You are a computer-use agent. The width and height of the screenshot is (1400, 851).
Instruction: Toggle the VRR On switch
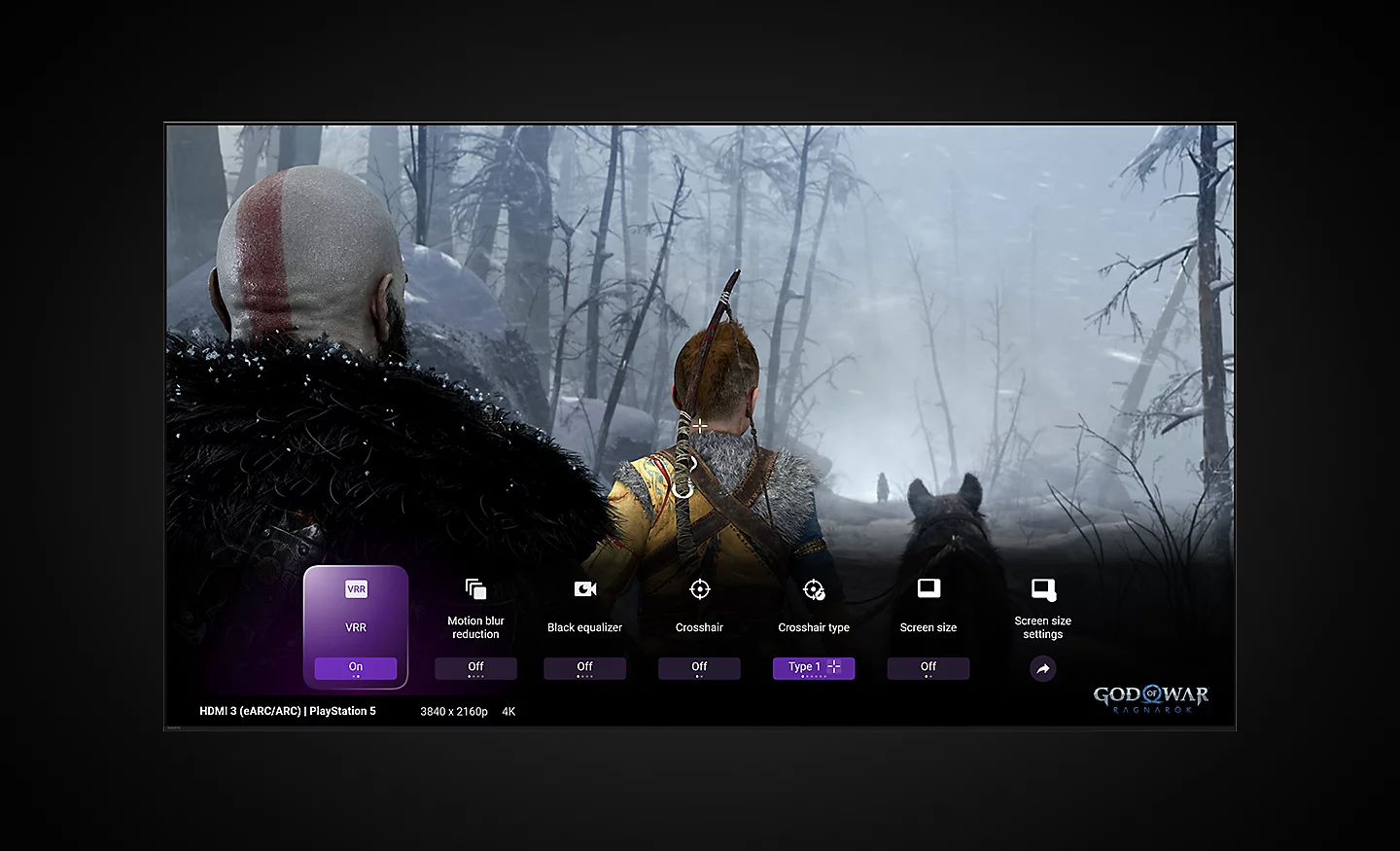click(356, 667)
